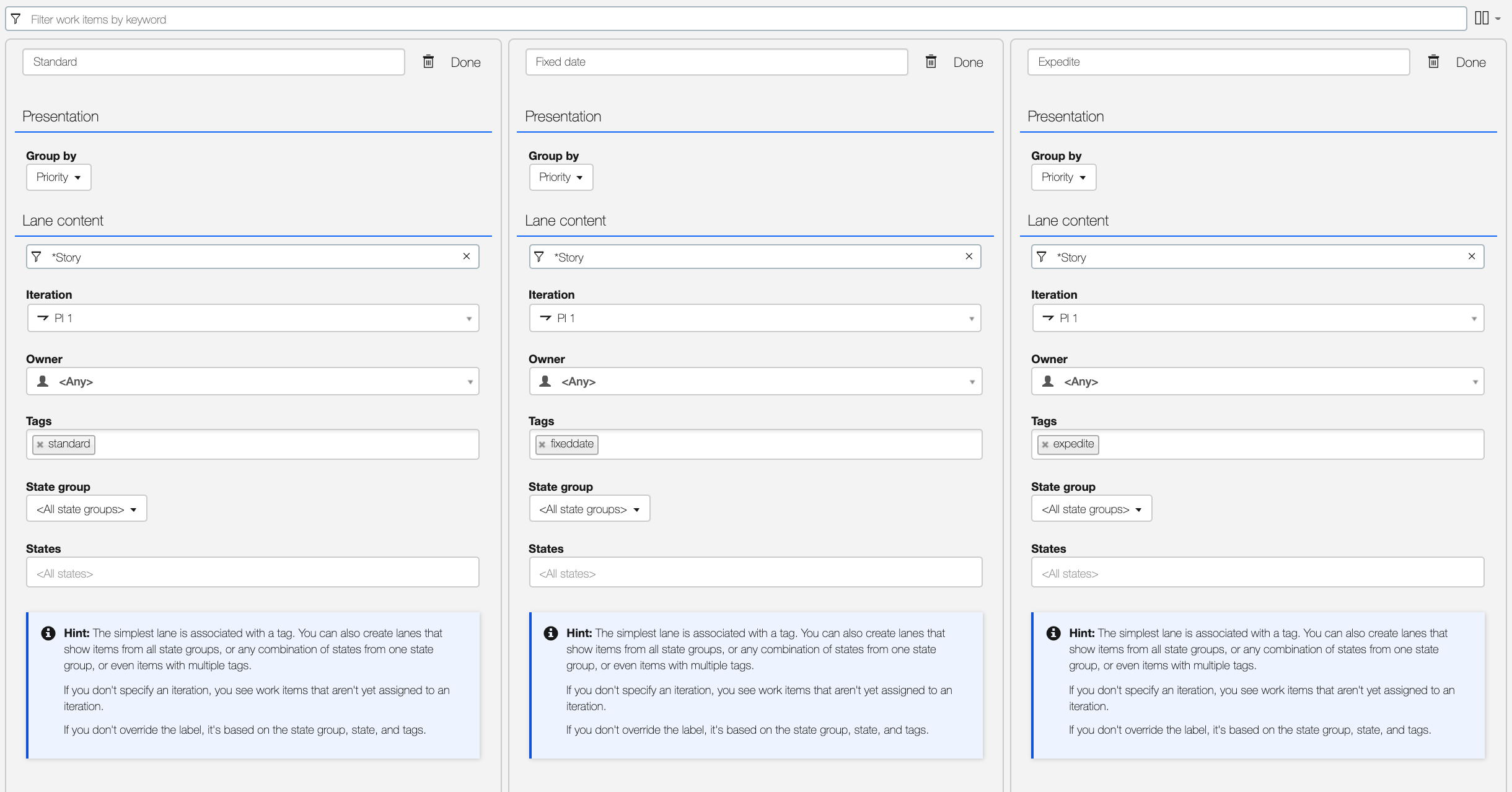This screenshot has height=792, width=1512.
Task: Click Done for the Fixed date lane
Action: (x=968, y=62)
